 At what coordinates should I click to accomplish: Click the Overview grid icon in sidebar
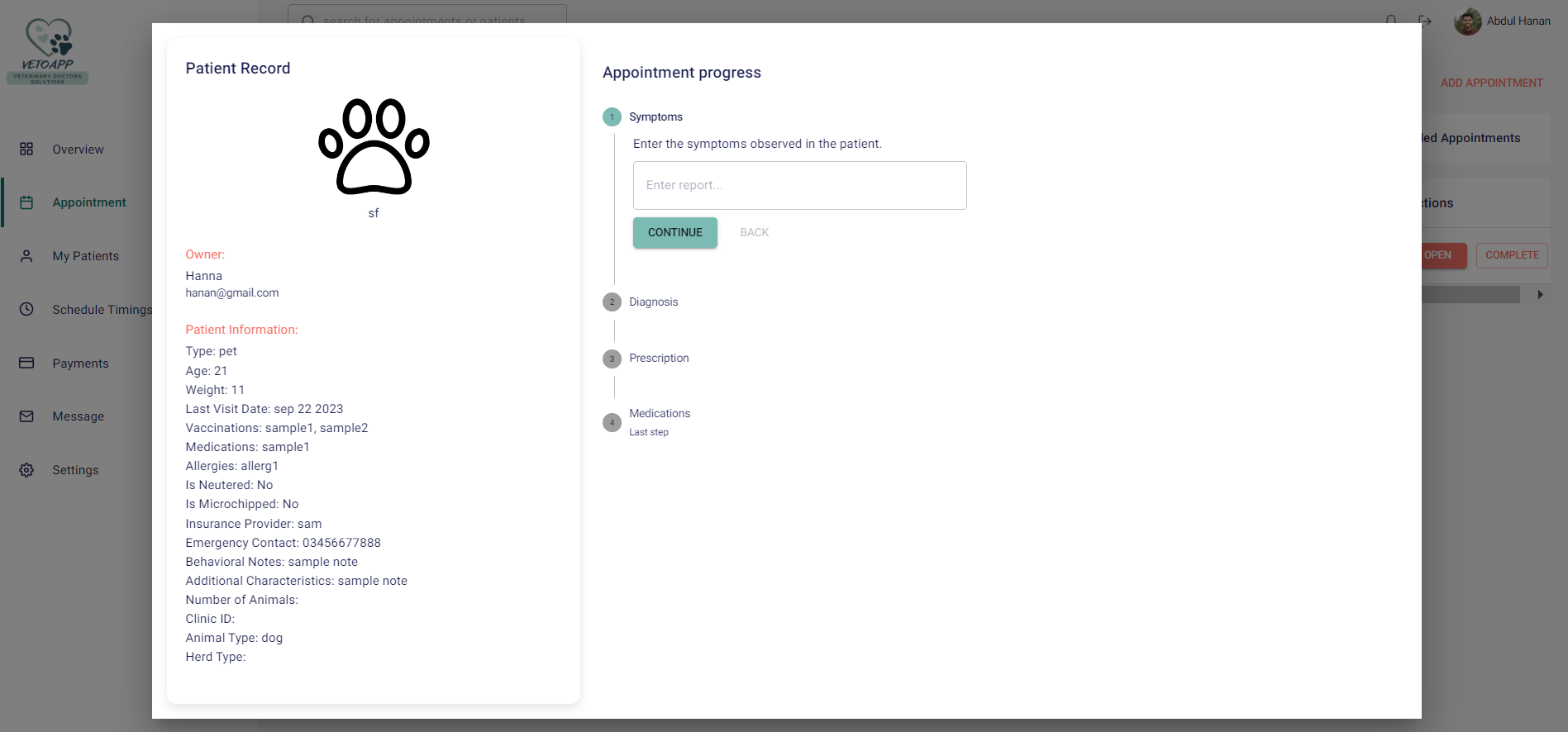[26, 149]
